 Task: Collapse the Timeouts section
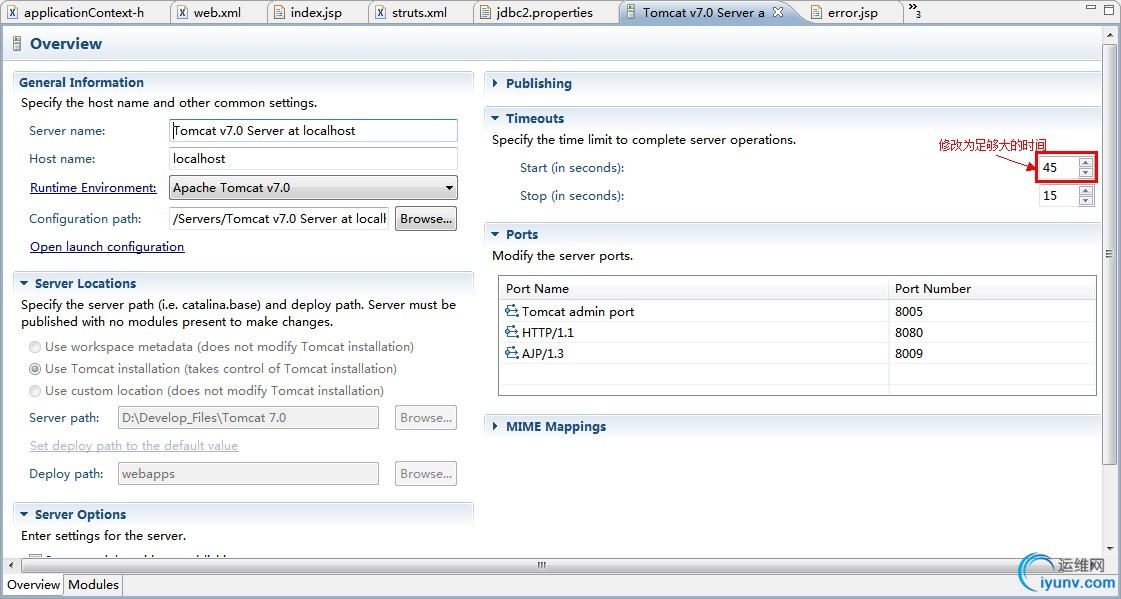(x=495, y=119)
